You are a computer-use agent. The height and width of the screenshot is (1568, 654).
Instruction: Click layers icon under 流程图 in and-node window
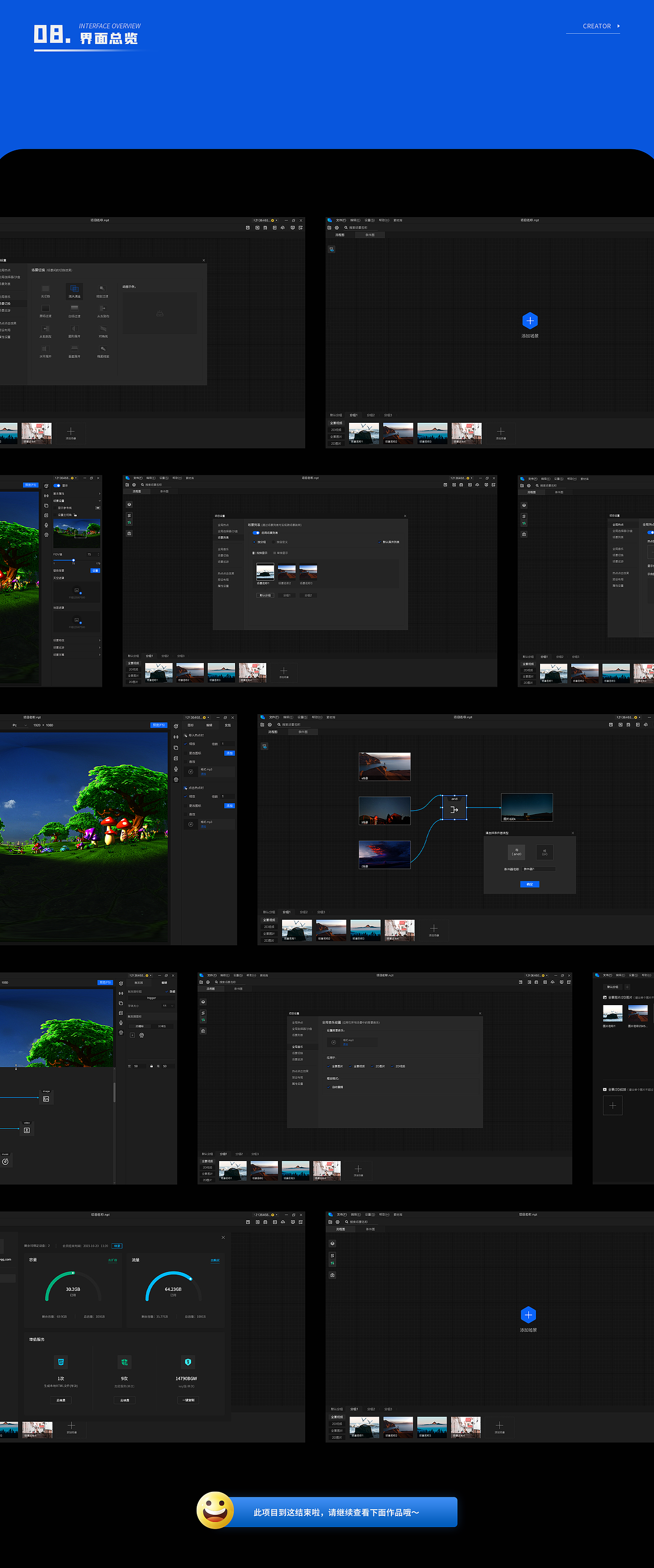pyautogui.click(x=265, y=746)
